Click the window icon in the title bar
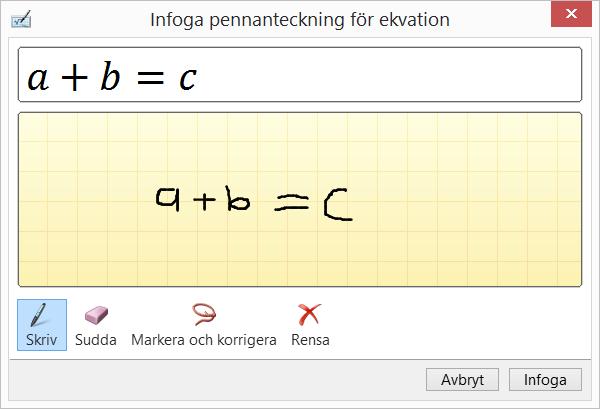 19,19
